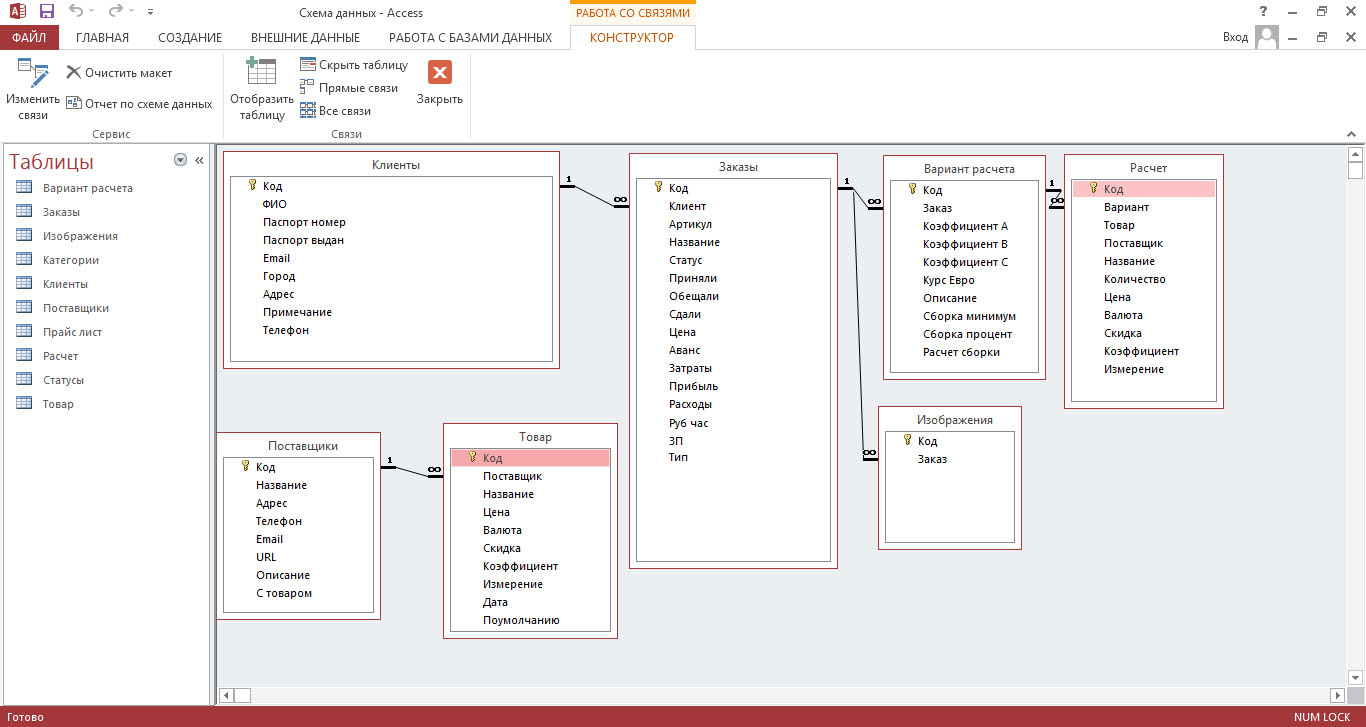Select Артикул field in Заказы table

coord(690,224)
